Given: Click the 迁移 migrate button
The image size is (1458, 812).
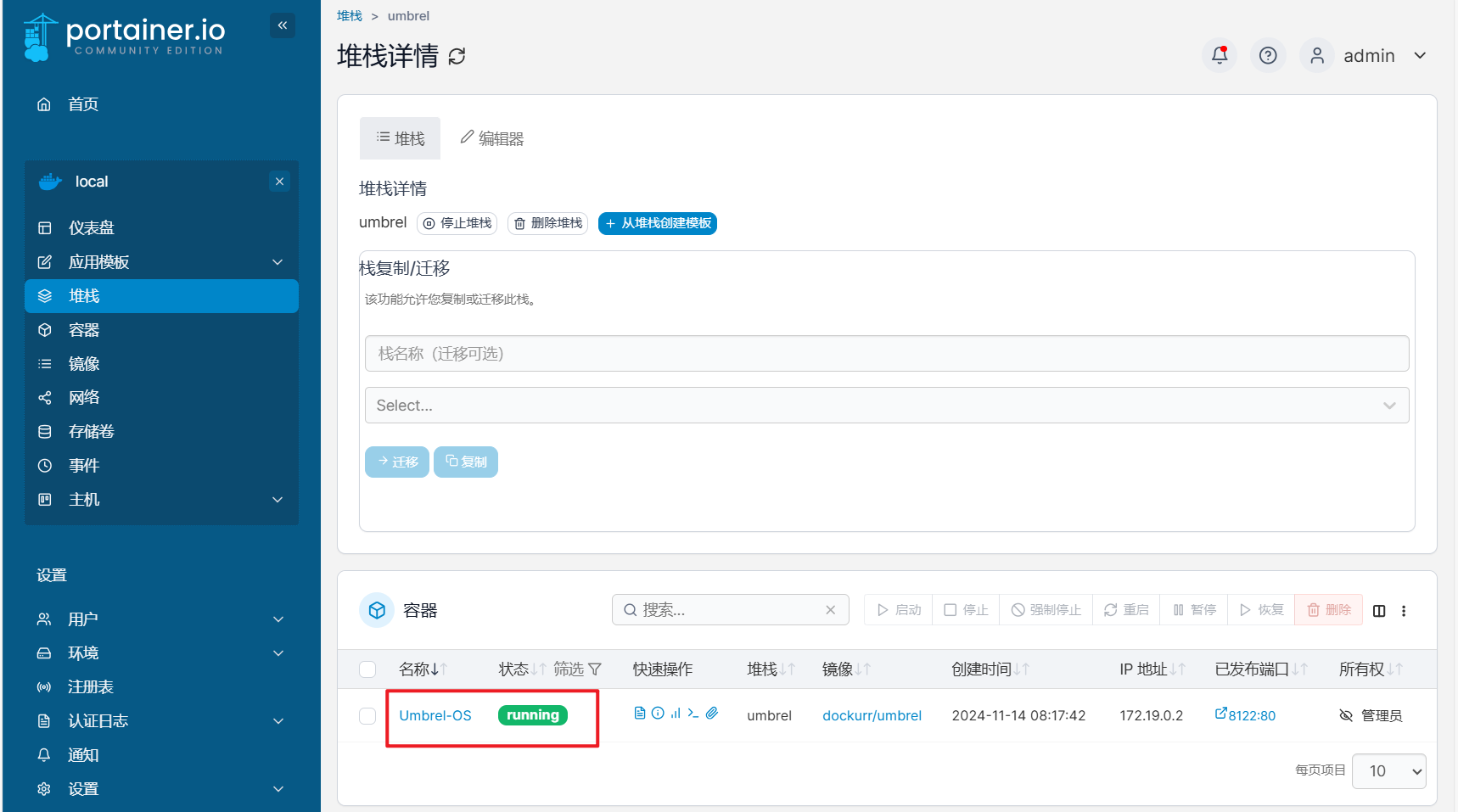Looking at the screenshot, I should [397, 462].
